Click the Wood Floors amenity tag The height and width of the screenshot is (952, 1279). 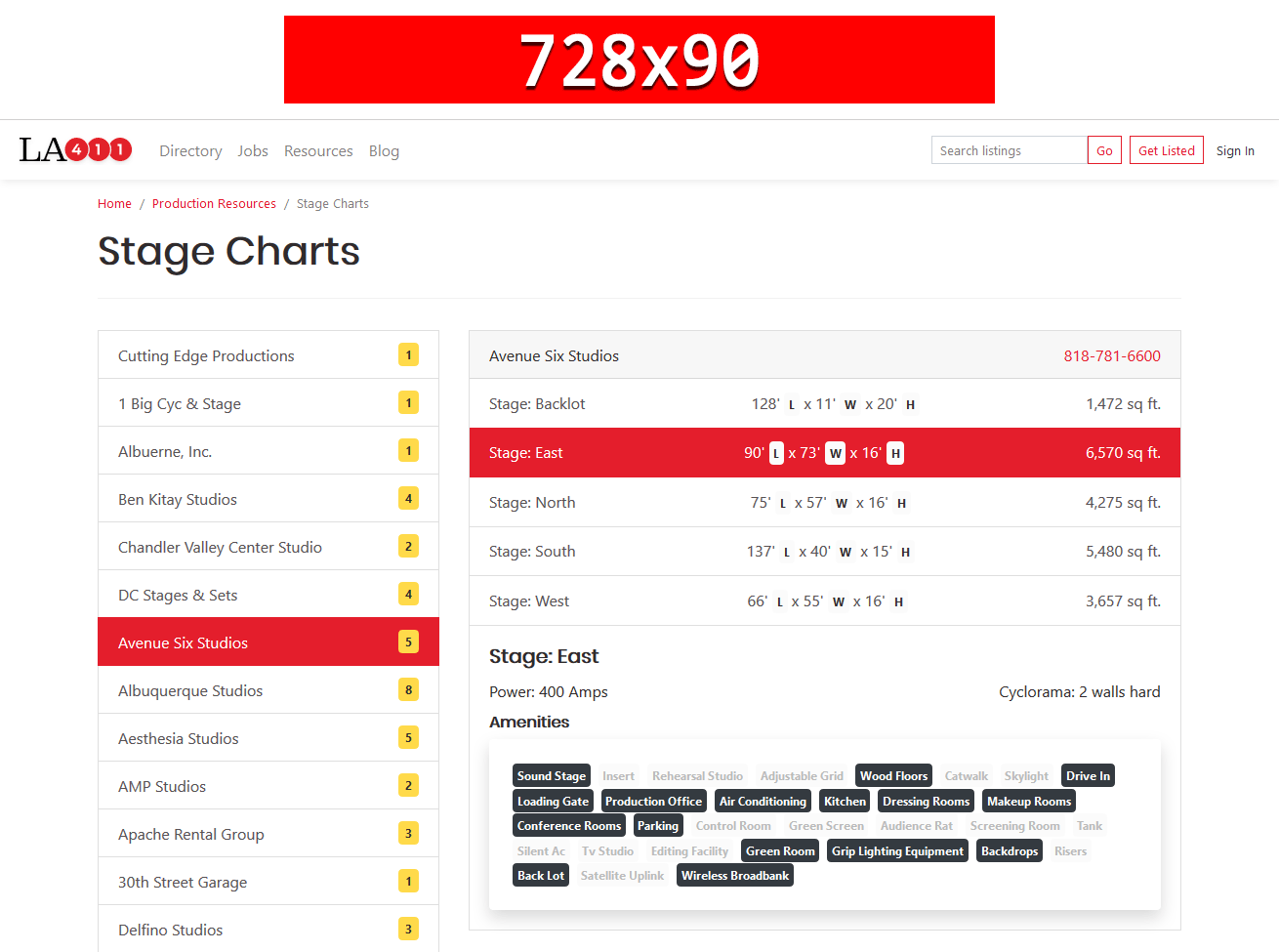(x=893, y=775)
